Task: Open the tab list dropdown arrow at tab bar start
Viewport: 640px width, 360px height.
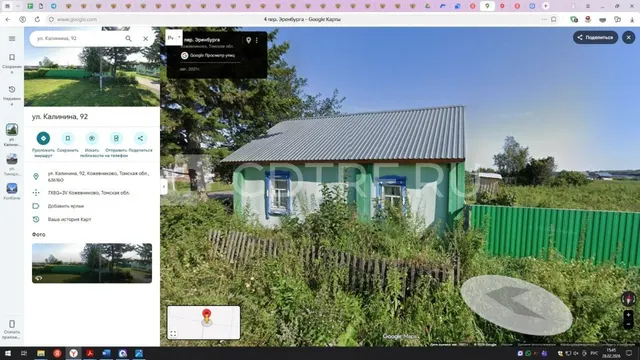Action: [18, 6]
